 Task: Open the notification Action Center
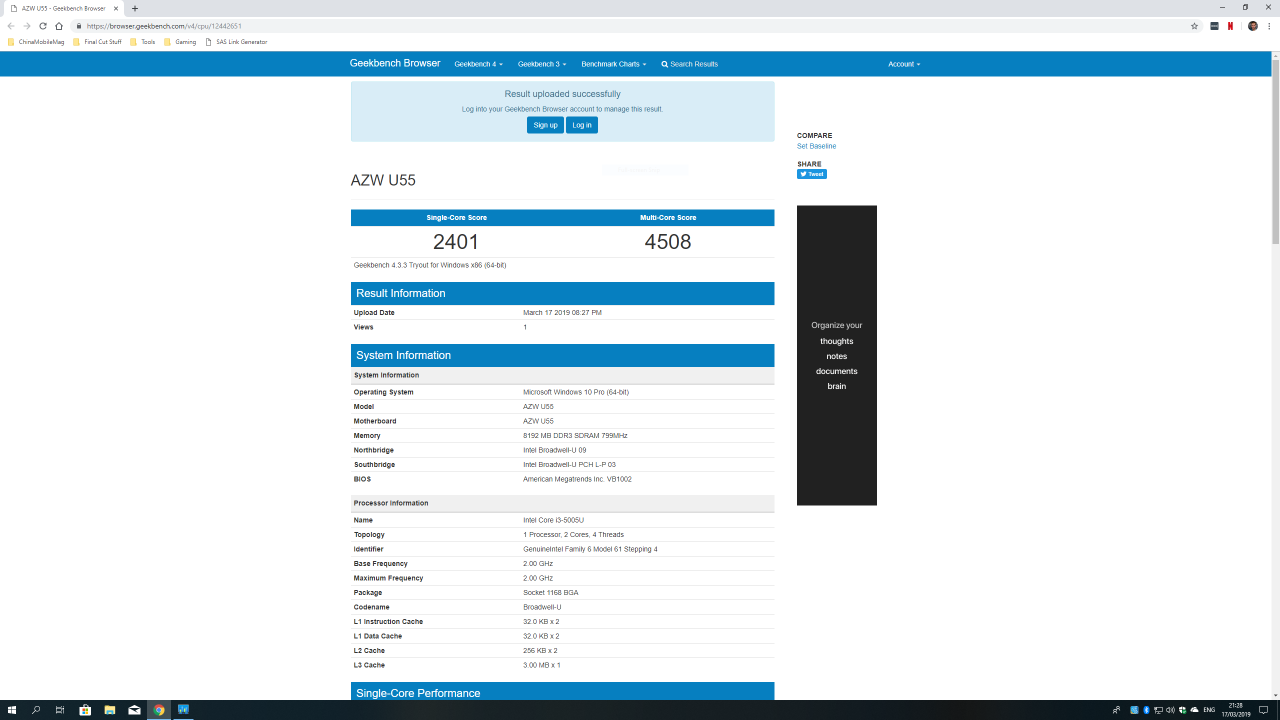coord(1263,710)
